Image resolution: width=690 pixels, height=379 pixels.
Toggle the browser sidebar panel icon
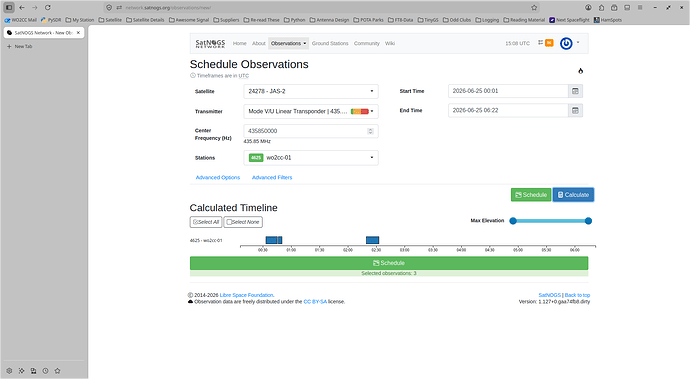(9, 7)
